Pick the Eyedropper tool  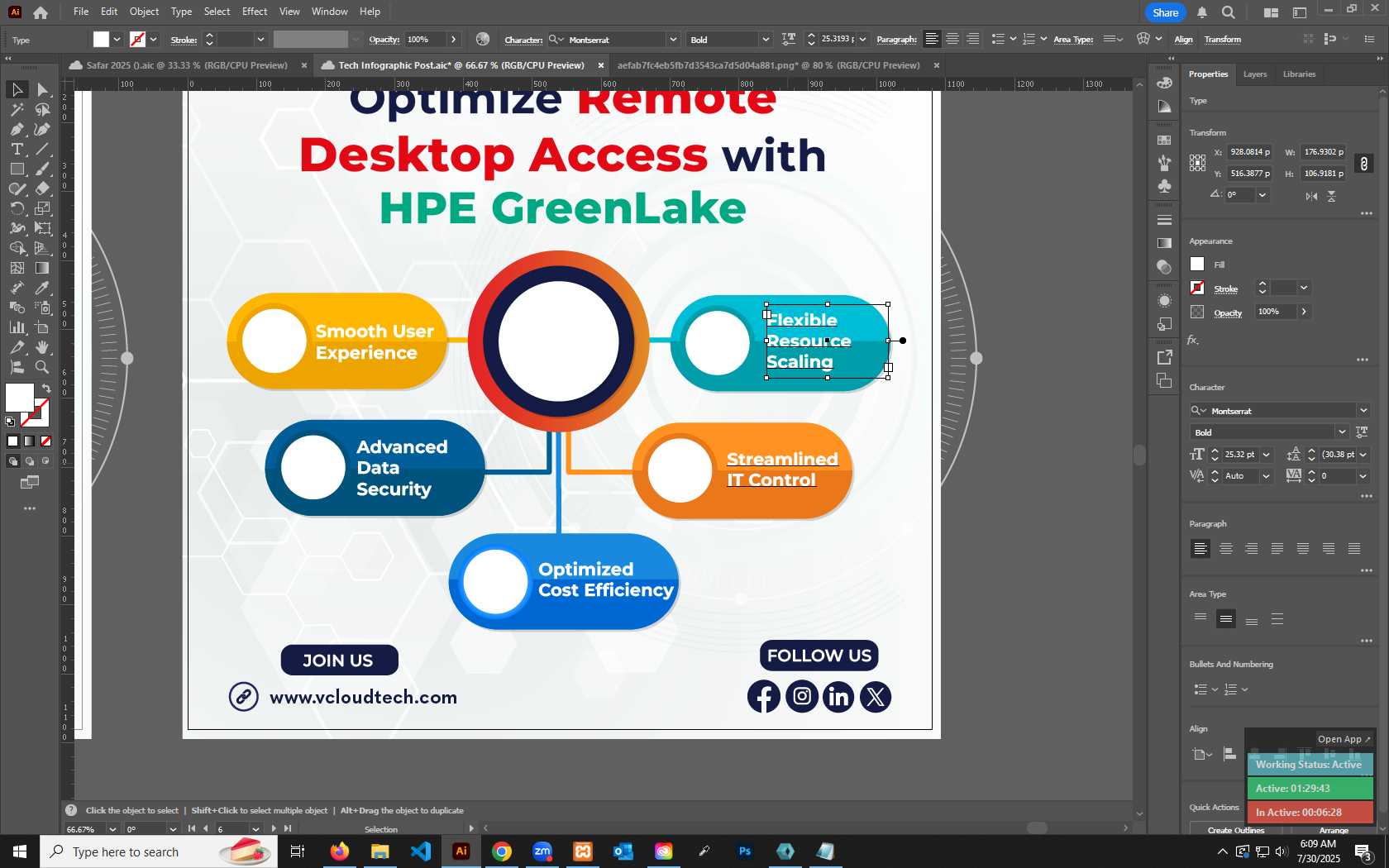click(x=42, y=288)
